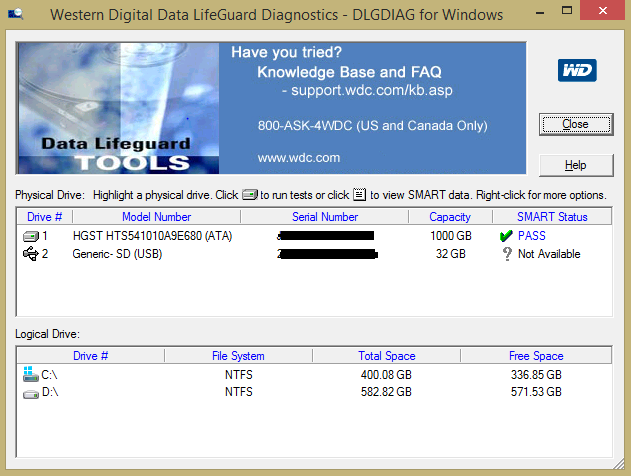
Task: Open the Help button
Action: (576, 165)
